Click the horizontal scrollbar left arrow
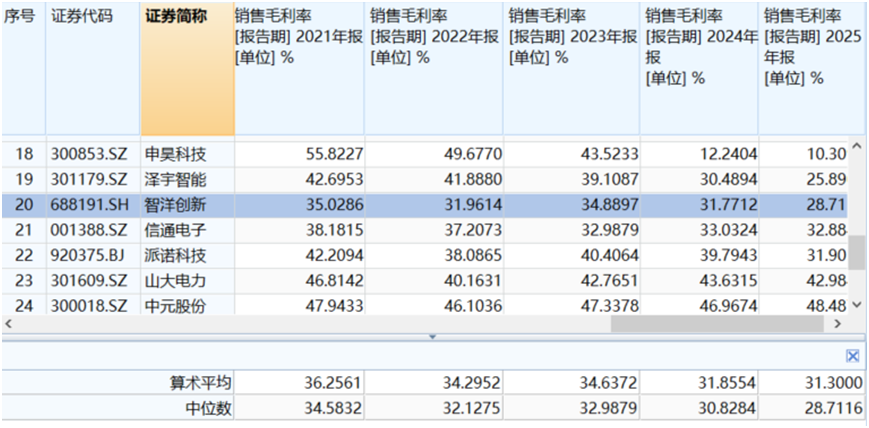 click(8, 323)
